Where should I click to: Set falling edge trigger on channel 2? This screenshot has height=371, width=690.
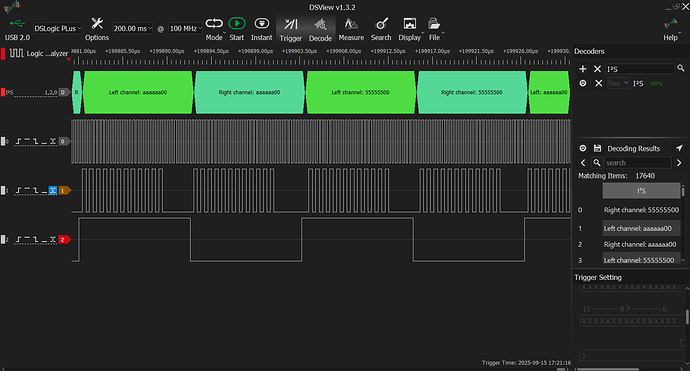pos(36,239)
